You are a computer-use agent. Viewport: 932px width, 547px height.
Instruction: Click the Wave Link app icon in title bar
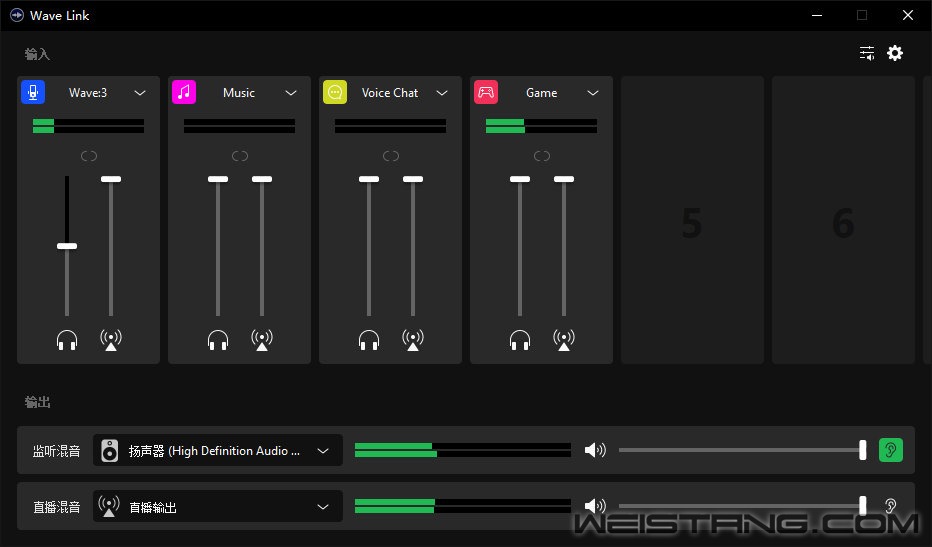[x=17, y=15]
